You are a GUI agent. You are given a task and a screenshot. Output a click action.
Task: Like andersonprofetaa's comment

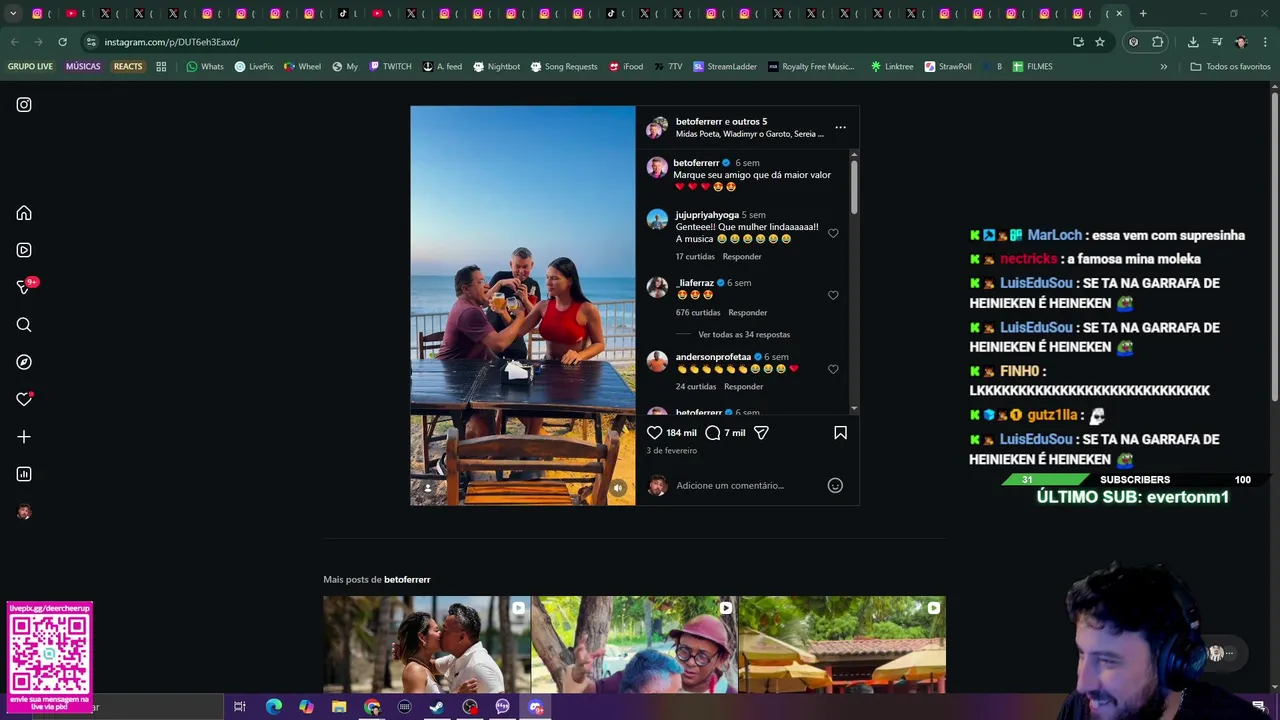(833, 369)
